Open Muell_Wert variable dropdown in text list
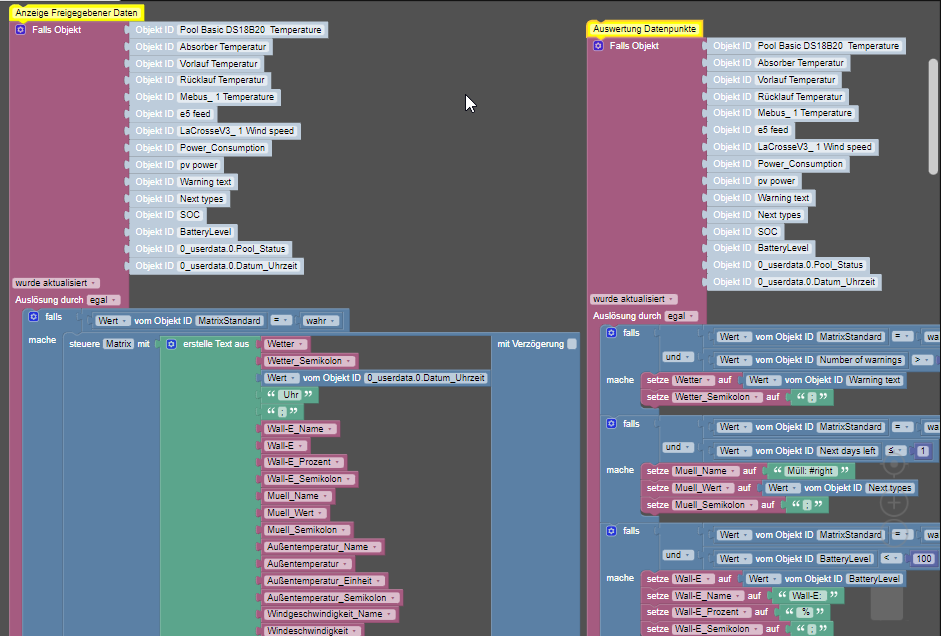Image resolution: width=941 pixels, height=636 pixels. [x=296, y=513]
